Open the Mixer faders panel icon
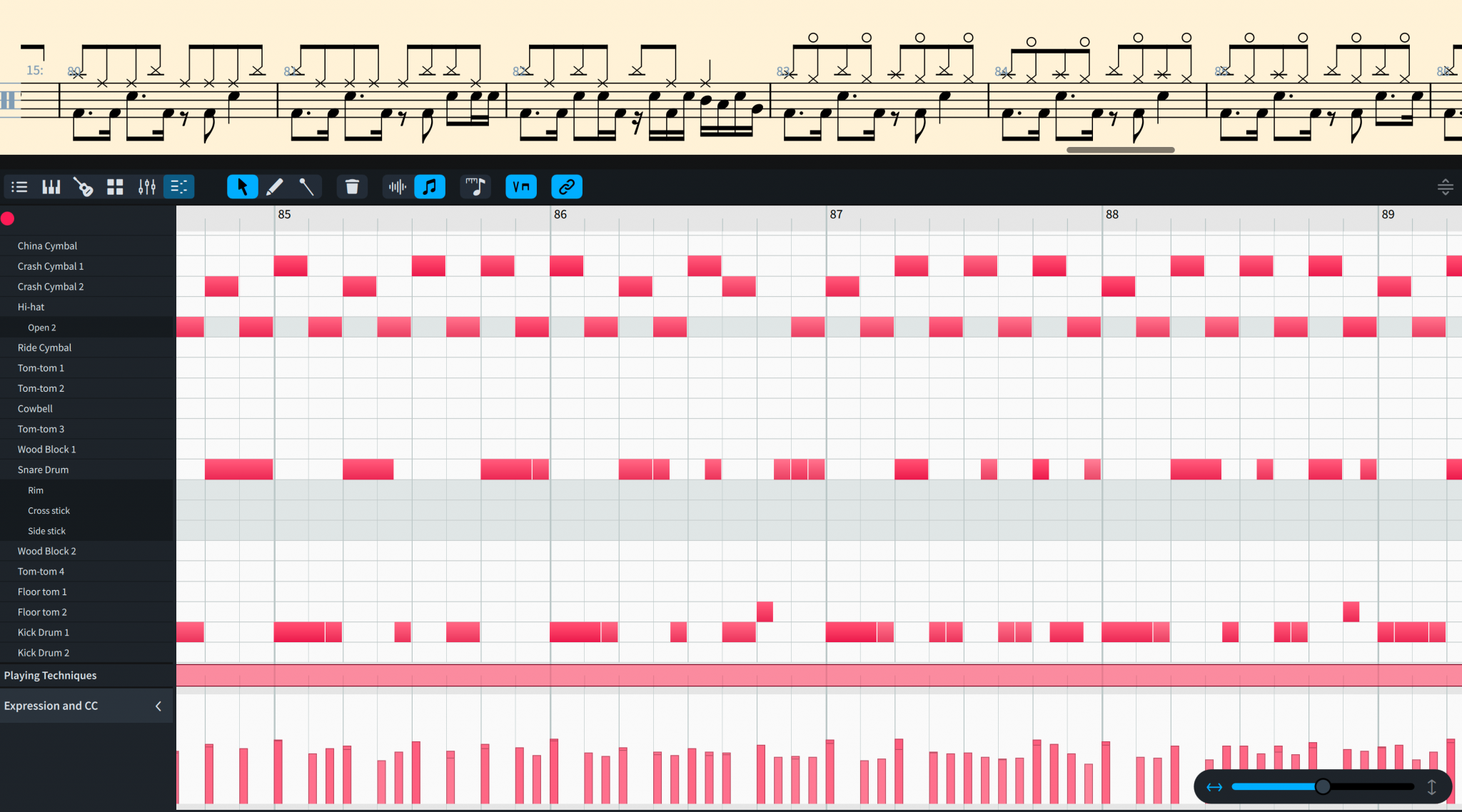 [x=147, y=187]
